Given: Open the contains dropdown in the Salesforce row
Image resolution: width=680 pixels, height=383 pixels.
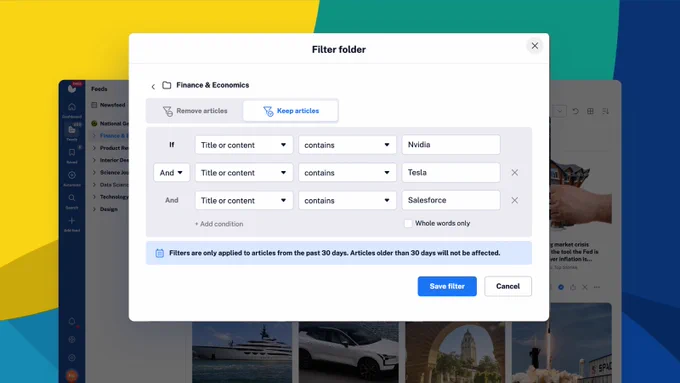Looking at the screenshot, I should [x=347, y=200].
